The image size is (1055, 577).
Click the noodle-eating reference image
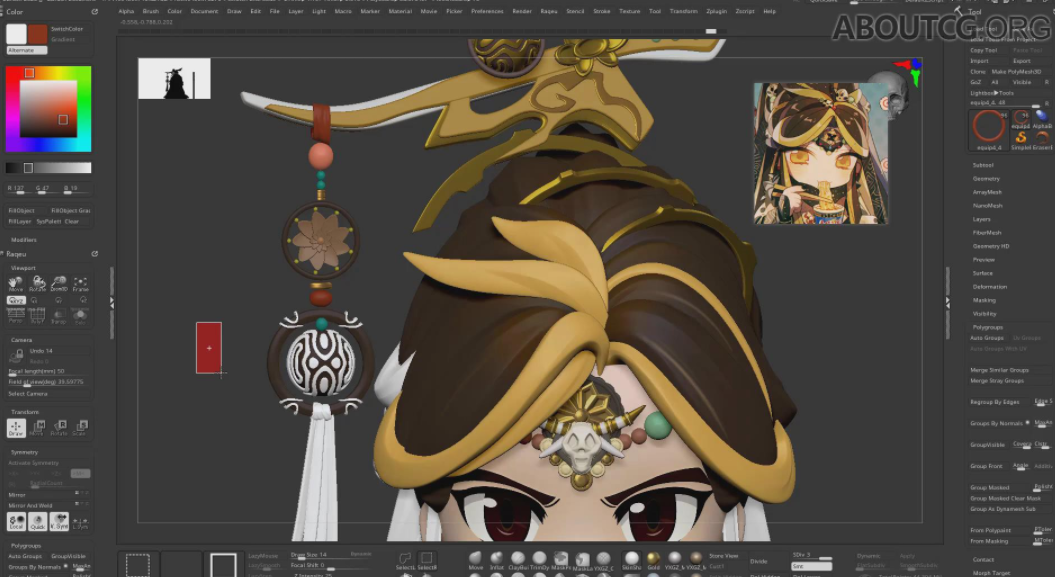pyautogui.click(x=821, y=153)
